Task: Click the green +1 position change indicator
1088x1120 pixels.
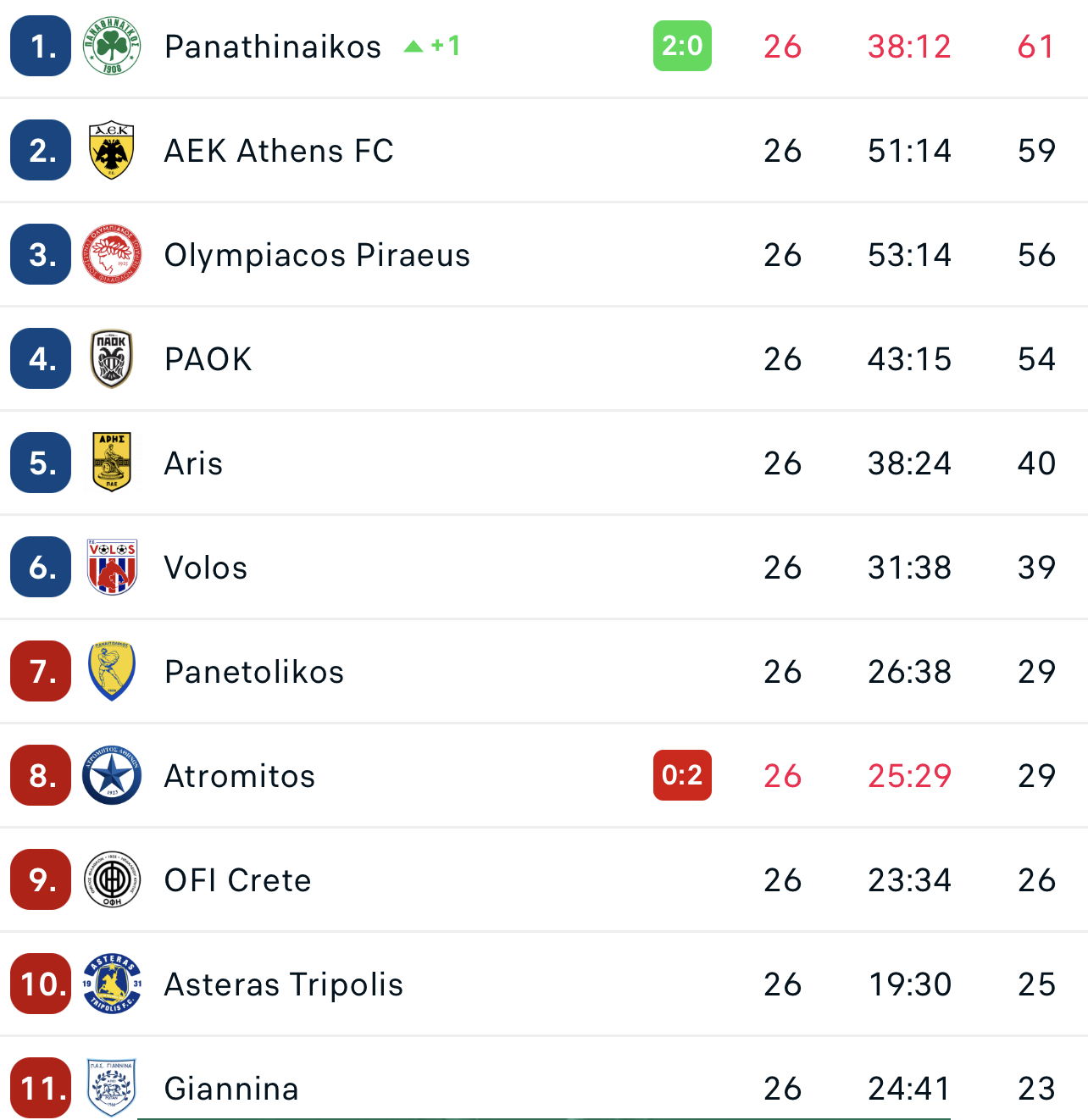Action: tap(433, 46)
